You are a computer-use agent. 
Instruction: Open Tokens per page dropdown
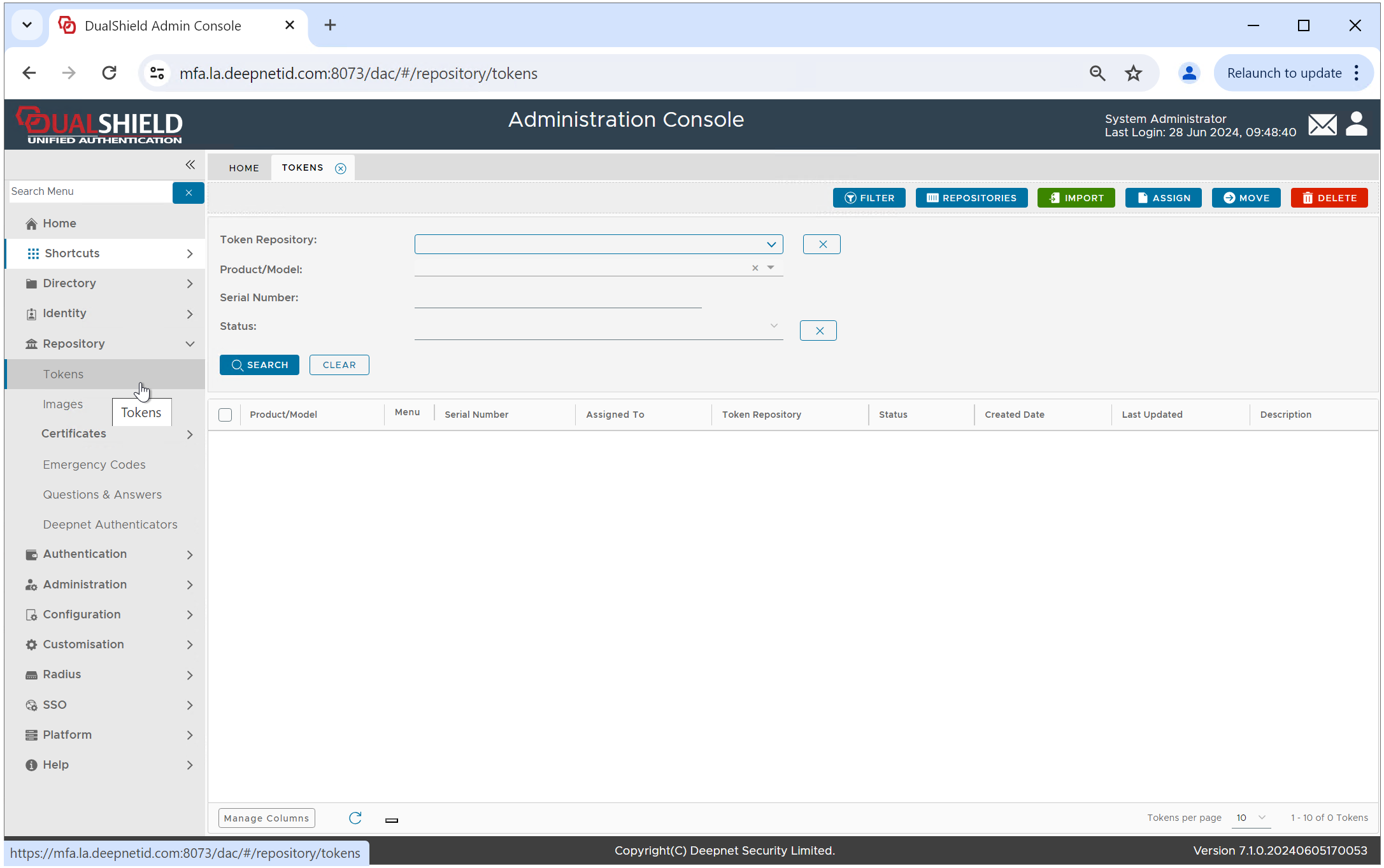tap(1251, 818)
